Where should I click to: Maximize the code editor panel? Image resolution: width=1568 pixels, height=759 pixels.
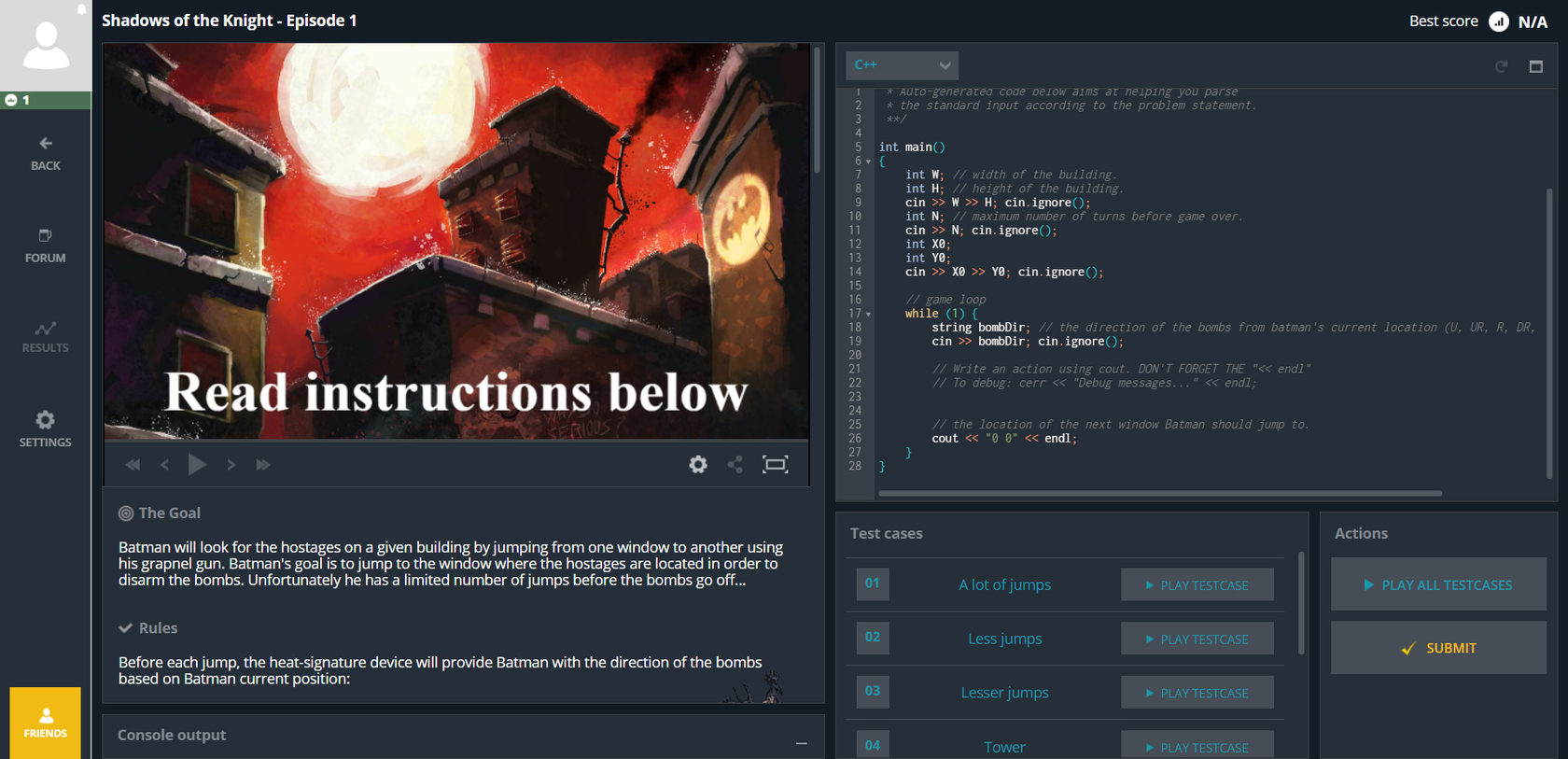[x=1536, y=66]
